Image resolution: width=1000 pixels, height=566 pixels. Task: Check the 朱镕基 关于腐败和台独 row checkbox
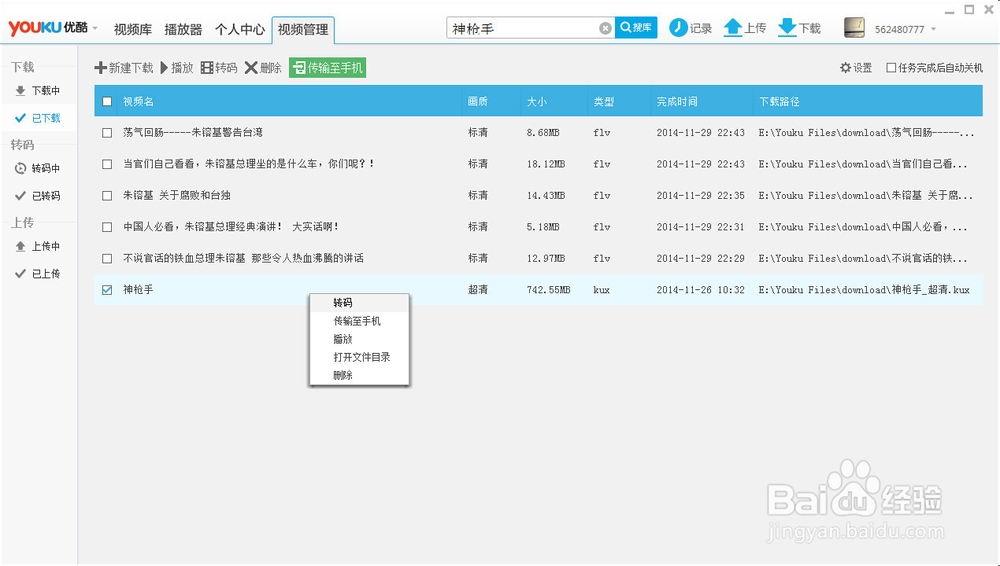tap(107, 195)
